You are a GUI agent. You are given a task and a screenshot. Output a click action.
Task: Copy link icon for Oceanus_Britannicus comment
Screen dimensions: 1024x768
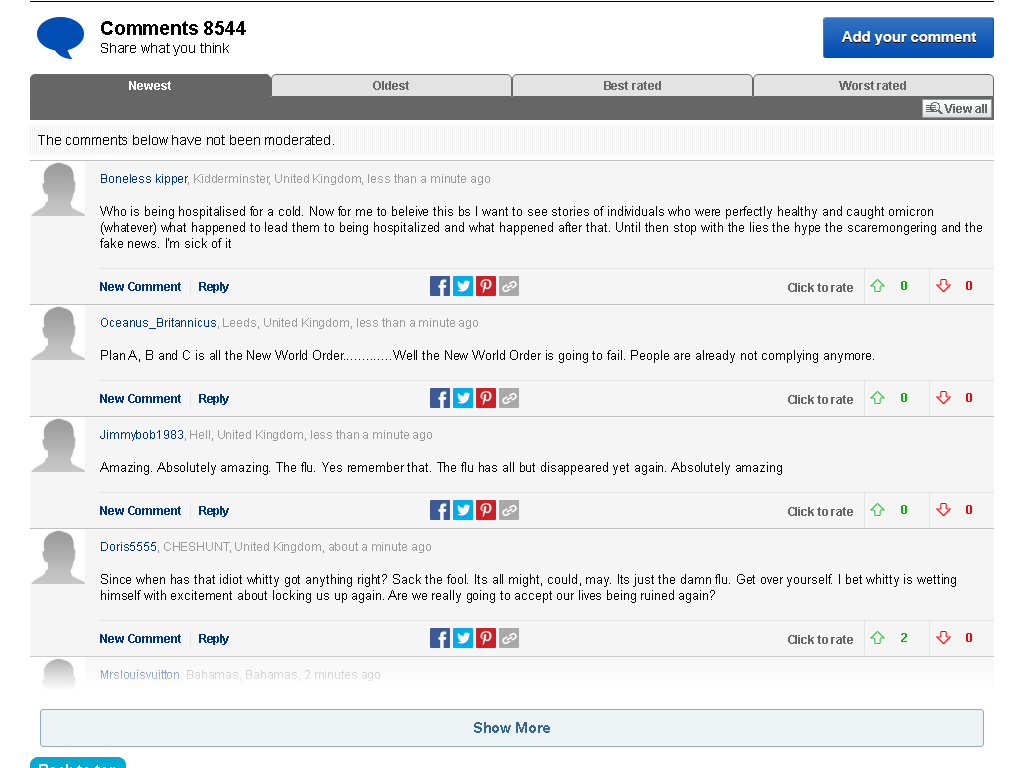(509, 398)
